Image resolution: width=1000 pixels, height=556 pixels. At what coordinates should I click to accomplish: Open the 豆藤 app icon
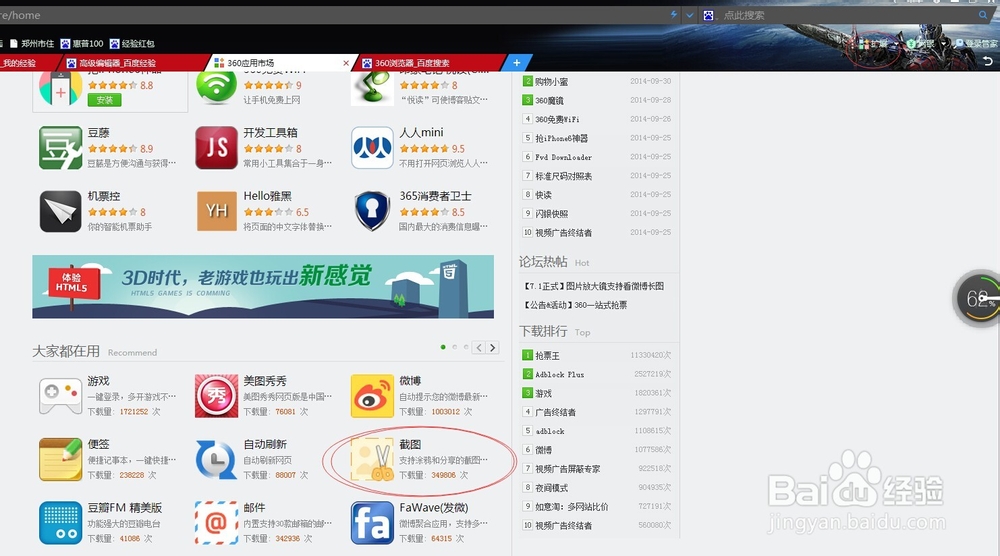coord(61,147)
